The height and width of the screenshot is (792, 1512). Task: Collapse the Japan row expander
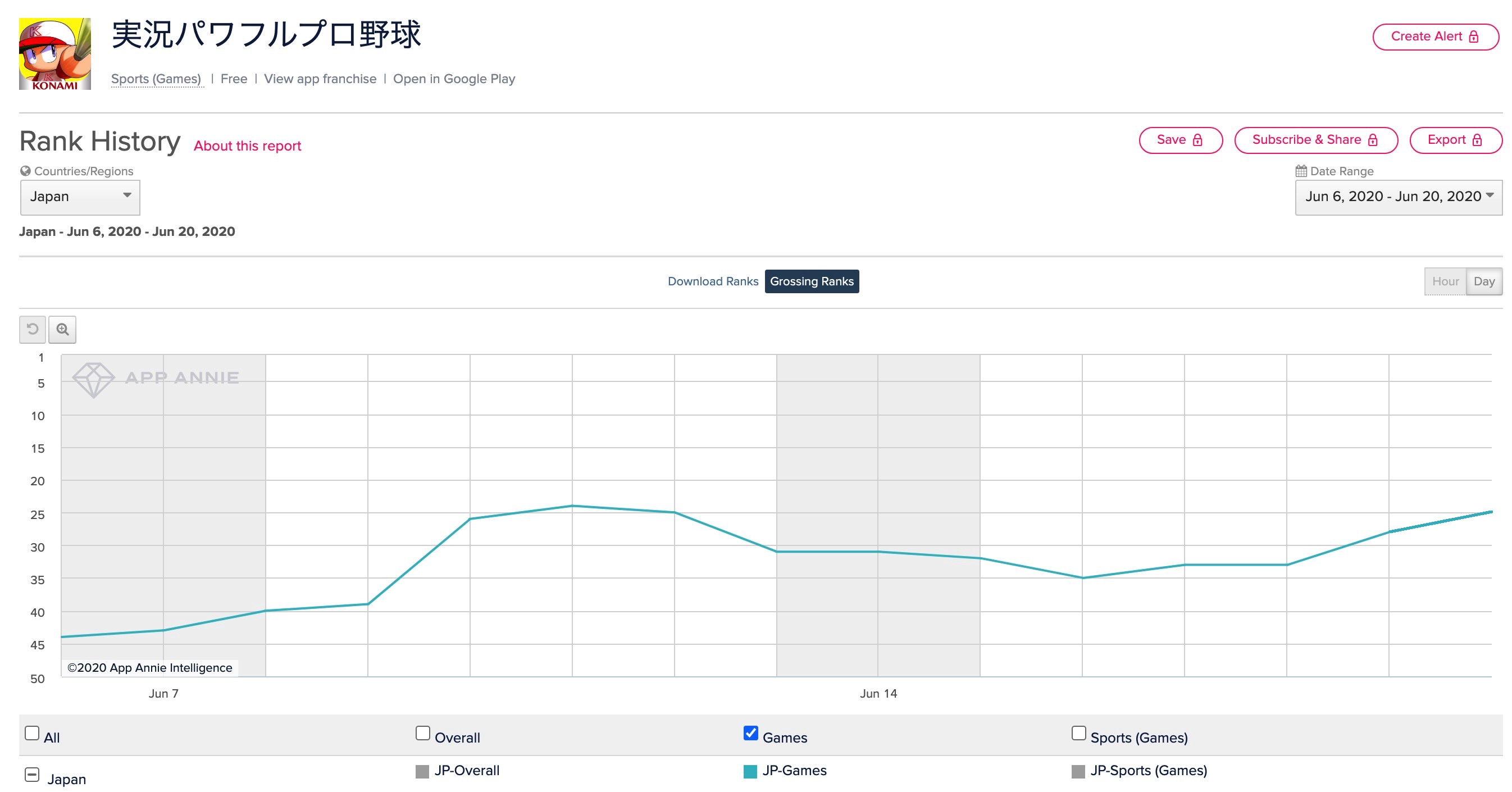click(32, 775)
